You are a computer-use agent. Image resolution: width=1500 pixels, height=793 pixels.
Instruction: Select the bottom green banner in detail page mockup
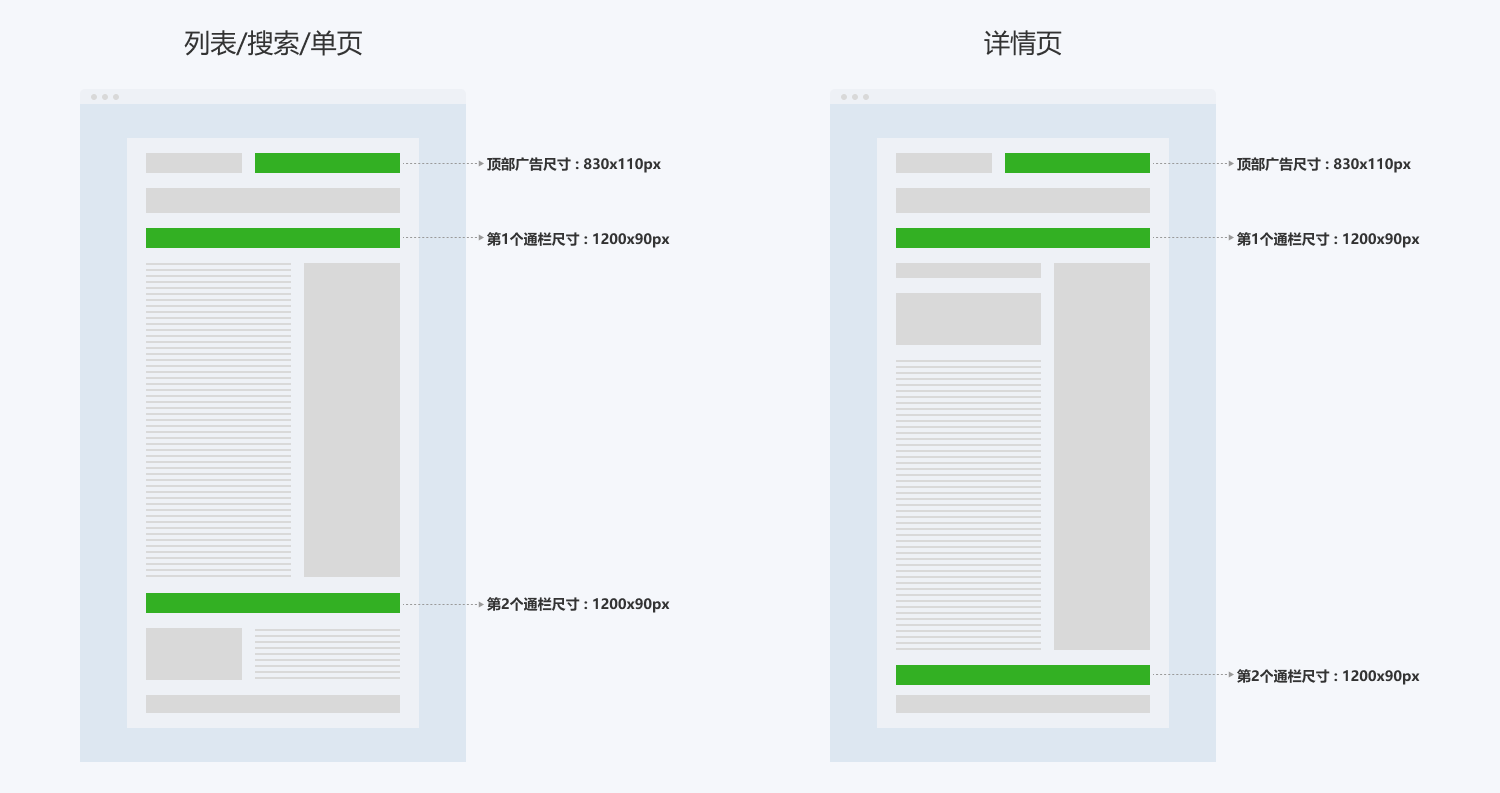[x=1023, y=675]
